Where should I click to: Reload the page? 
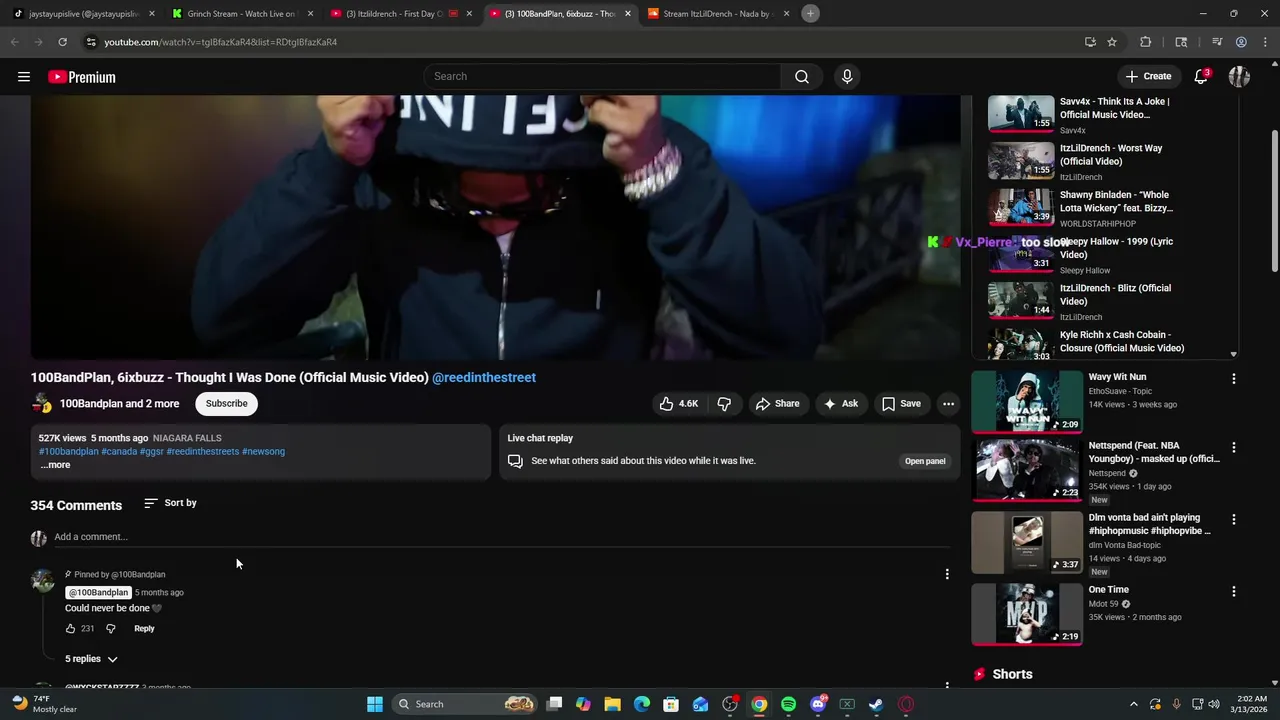62,42
